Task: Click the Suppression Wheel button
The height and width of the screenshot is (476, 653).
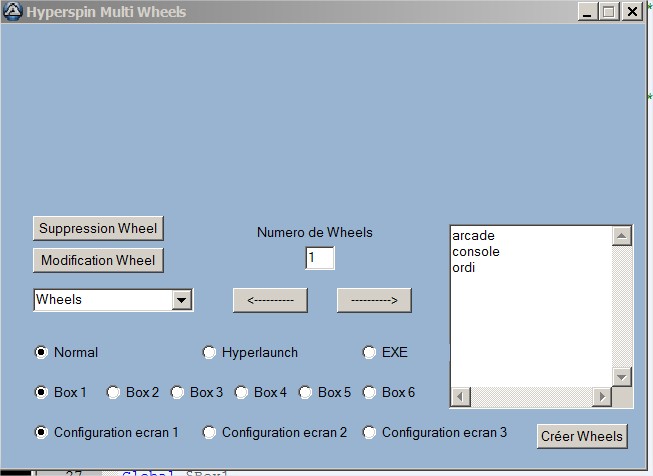Action: click(98, 228)
